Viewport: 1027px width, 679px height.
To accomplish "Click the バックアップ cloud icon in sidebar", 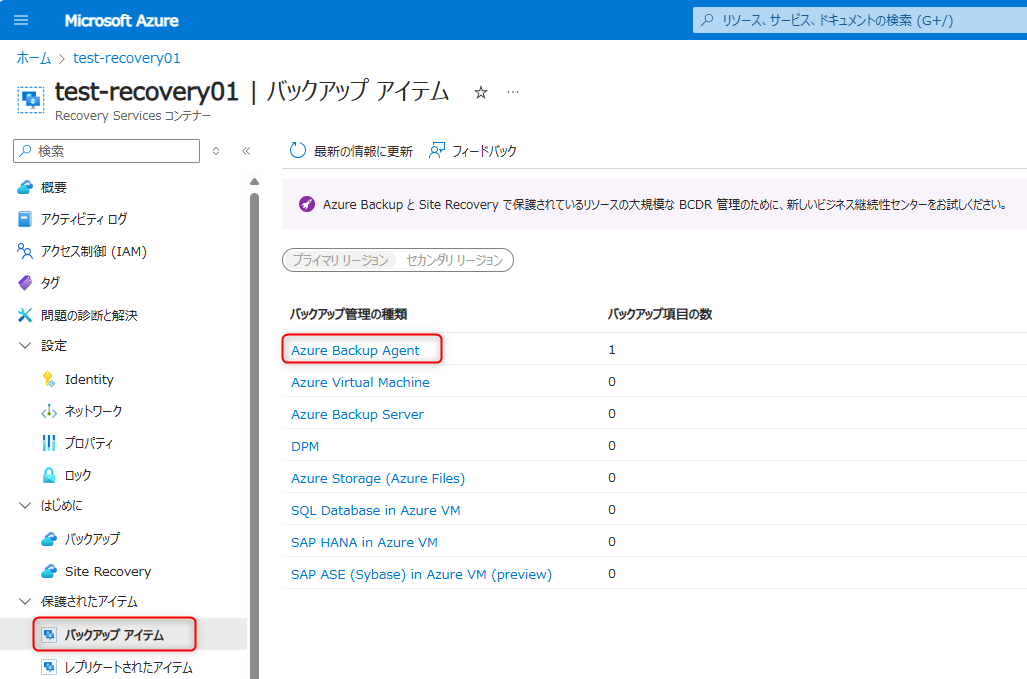I will 48,539.
